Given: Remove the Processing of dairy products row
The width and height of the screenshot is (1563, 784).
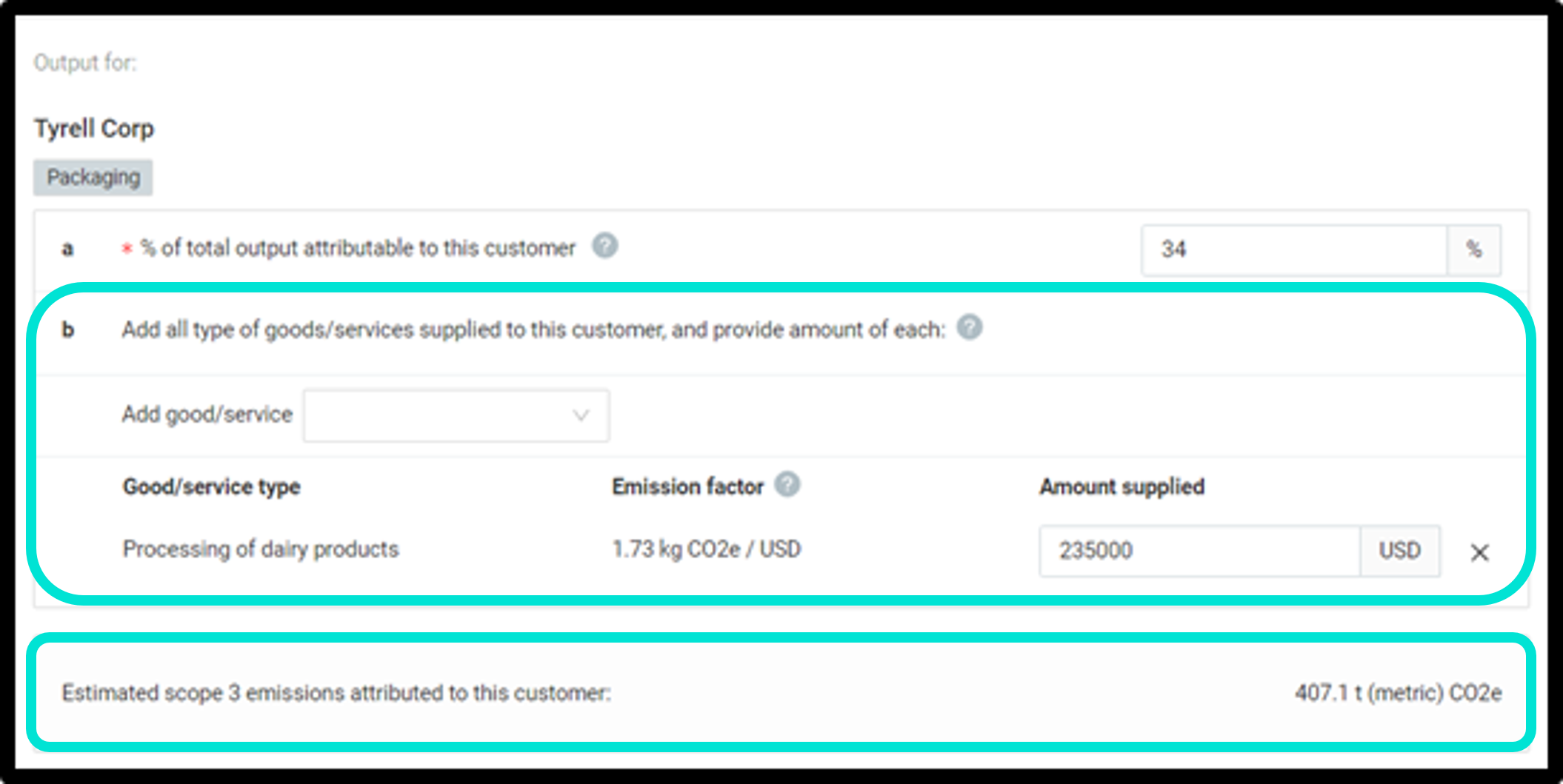Looking at the screenshot, I should [1479, 552].
